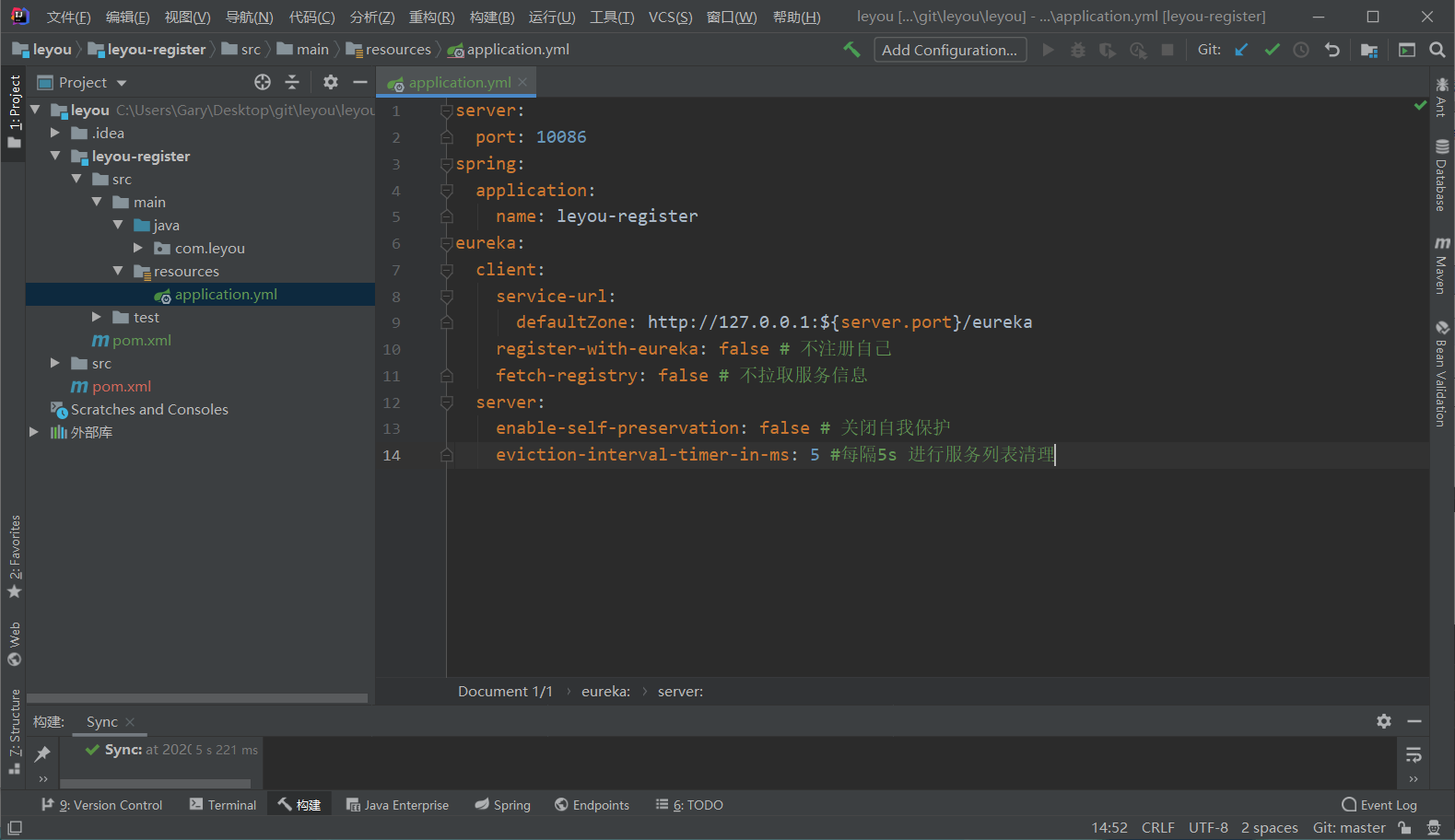Open Project Structure icon
Screen dimensions: 1455x840
(1368, 50)
